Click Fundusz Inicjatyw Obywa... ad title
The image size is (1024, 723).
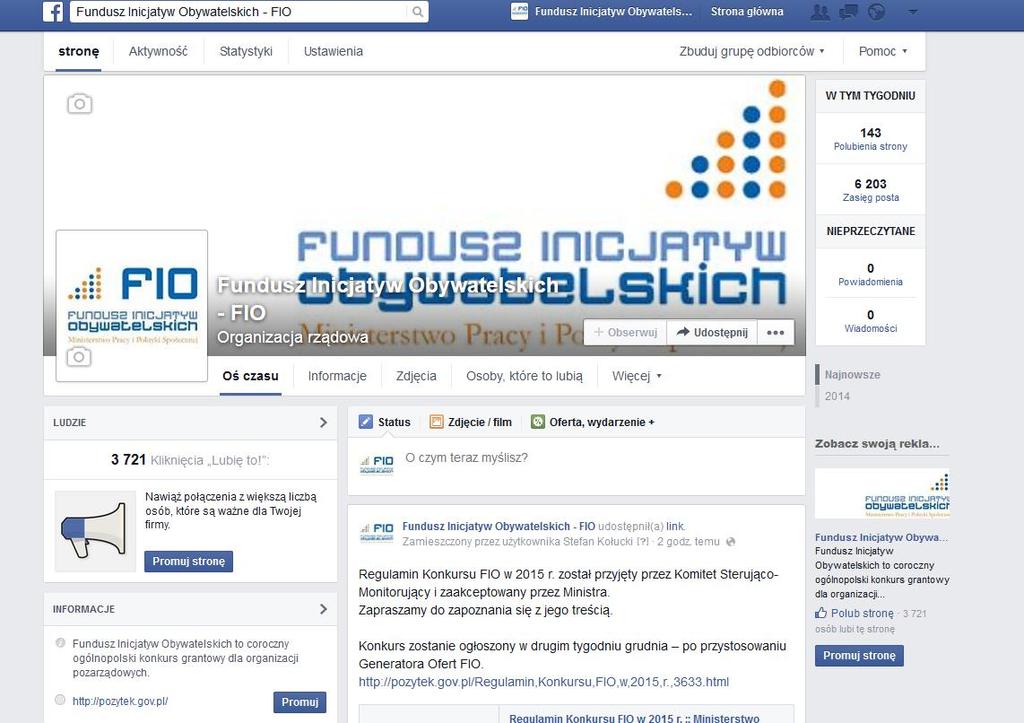[881, 537]
